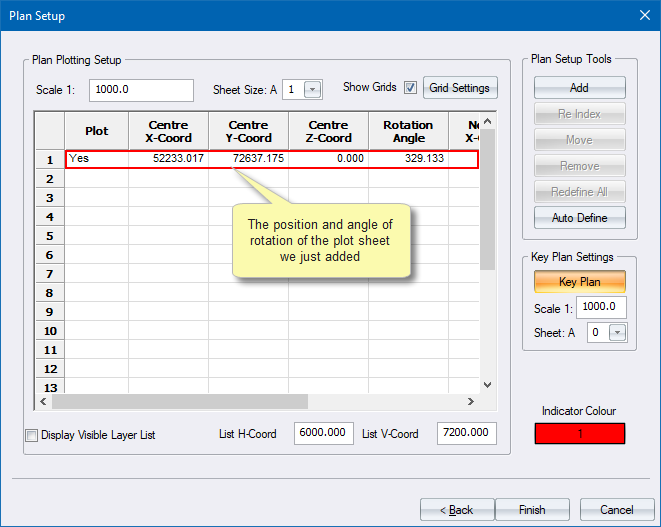Click the Key Plan Scale 1 field

(x=601, y=307)
